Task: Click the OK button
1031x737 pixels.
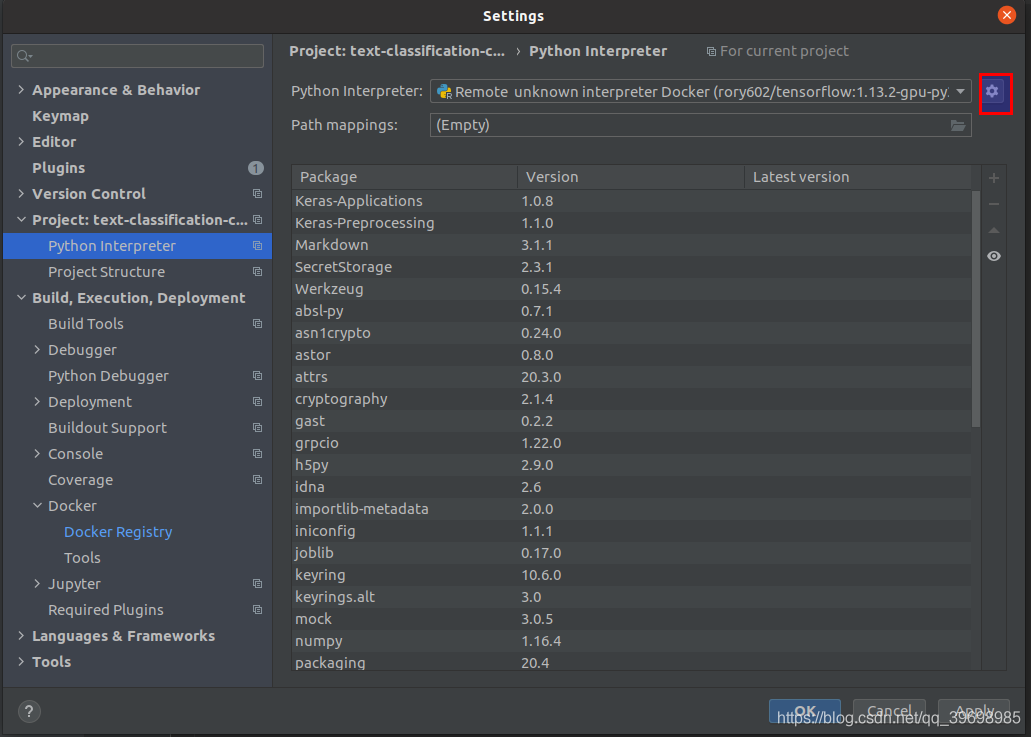Action: [804, 711]
